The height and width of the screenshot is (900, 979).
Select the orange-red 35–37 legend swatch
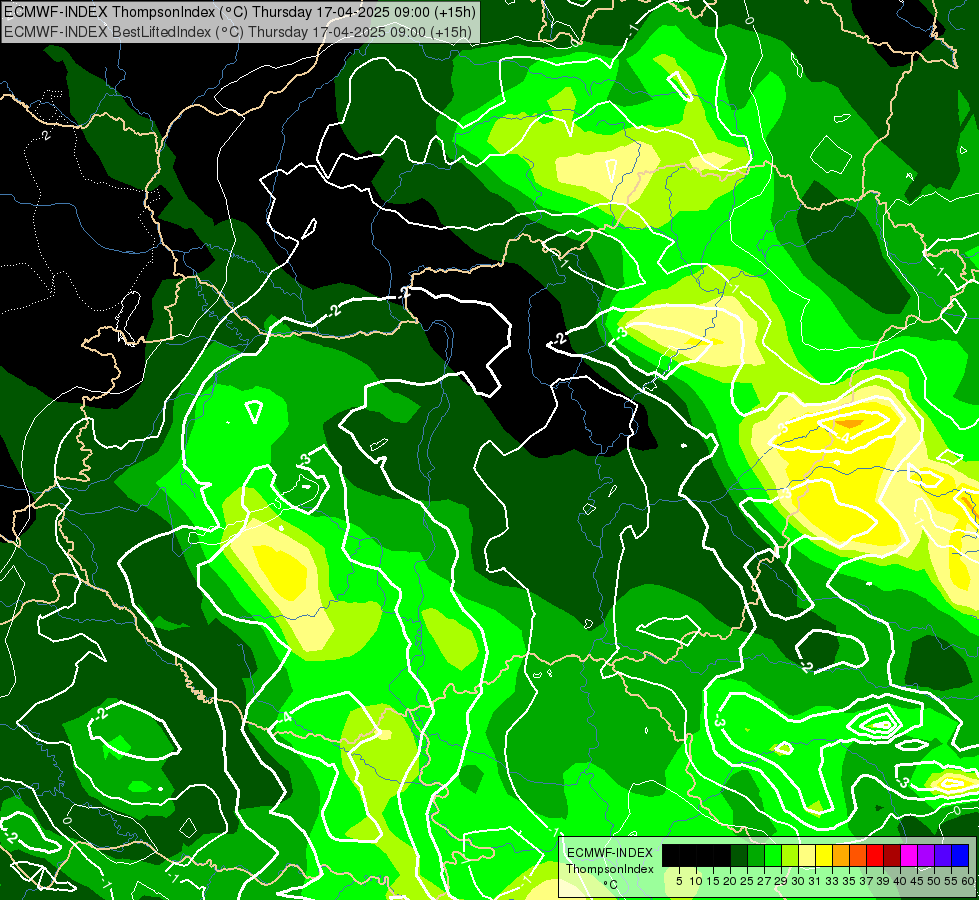[x=858, y=855]
